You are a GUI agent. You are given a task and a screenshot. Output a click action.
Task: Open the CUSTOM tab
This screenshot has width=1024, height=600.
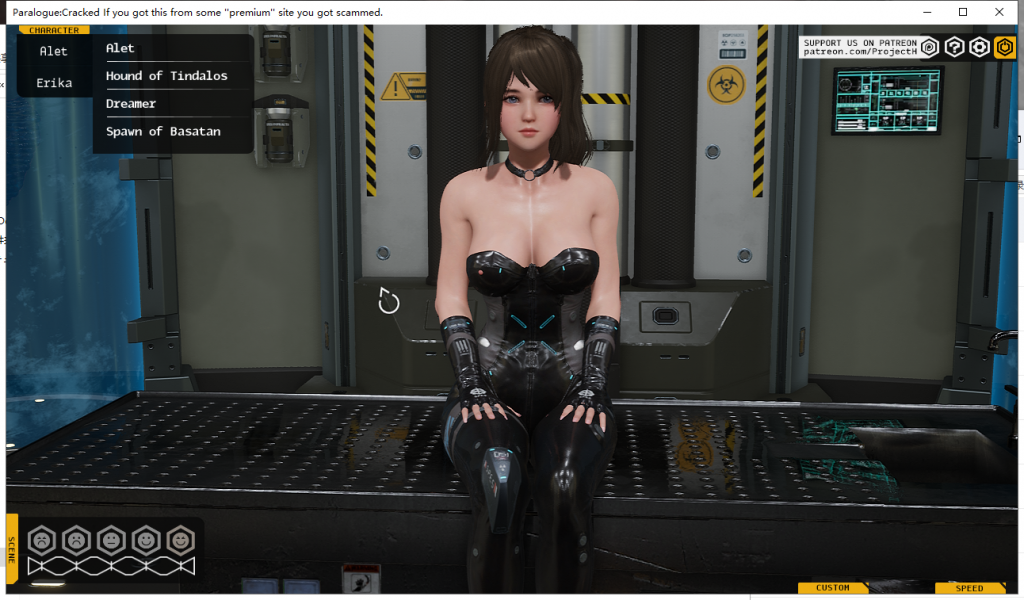(833, 588)
